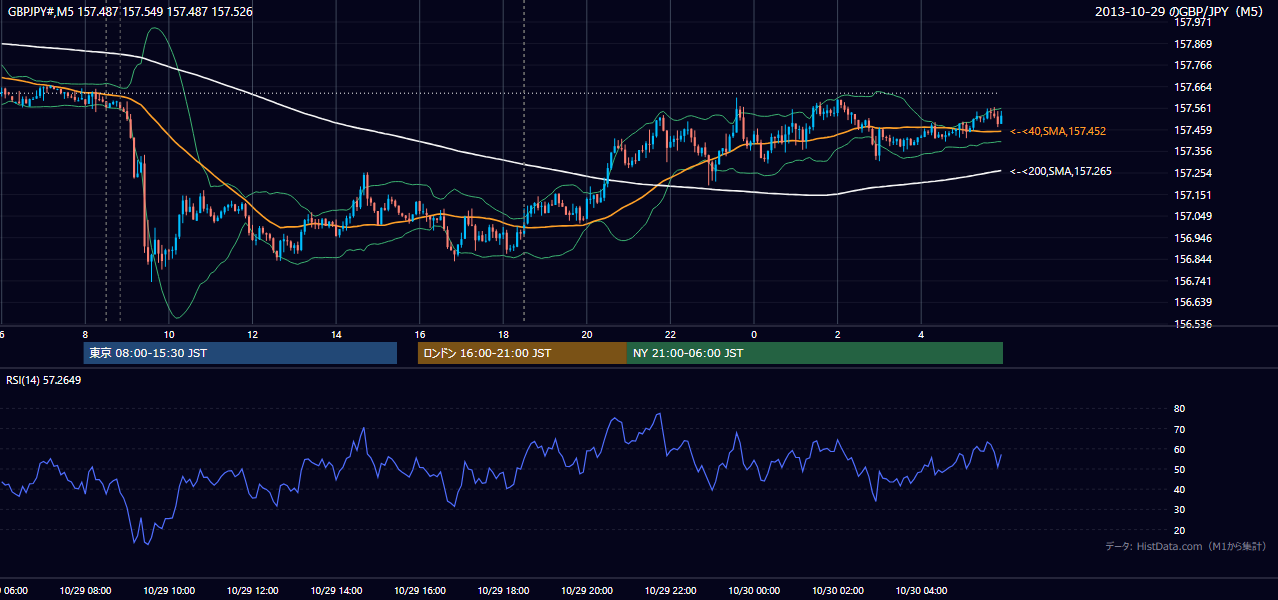
Task: Click the London session bar 16:00-21:00 JST
Action: point(522,353)
